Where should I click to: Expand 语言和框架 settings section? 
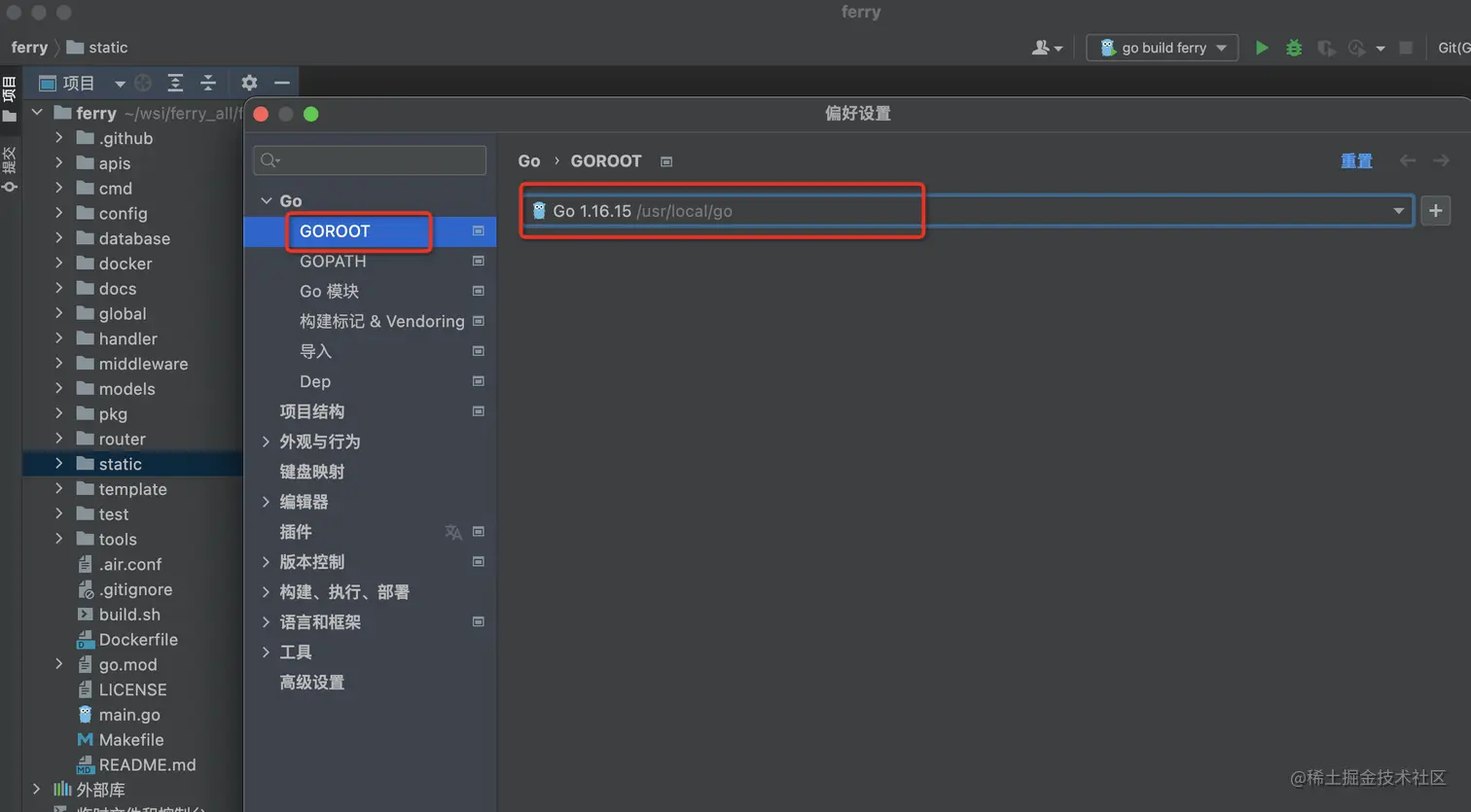266,622
